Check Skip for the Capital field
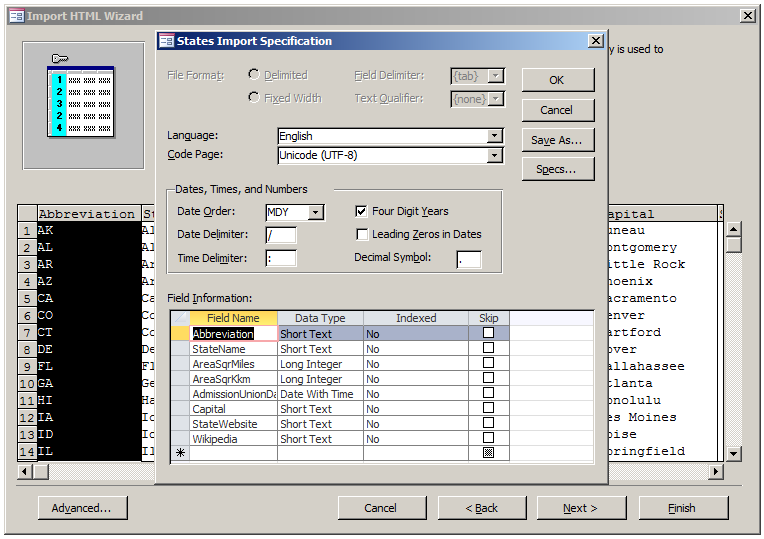This screenshot has height=539, width=764. [x=488, y=408]
